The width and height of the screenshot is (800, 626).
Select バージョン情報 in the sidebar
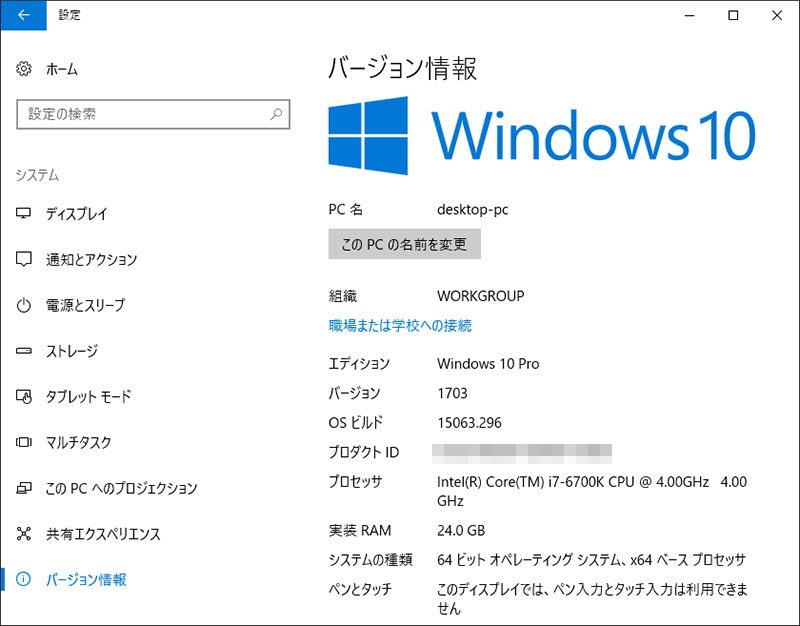tap(86, 580)
